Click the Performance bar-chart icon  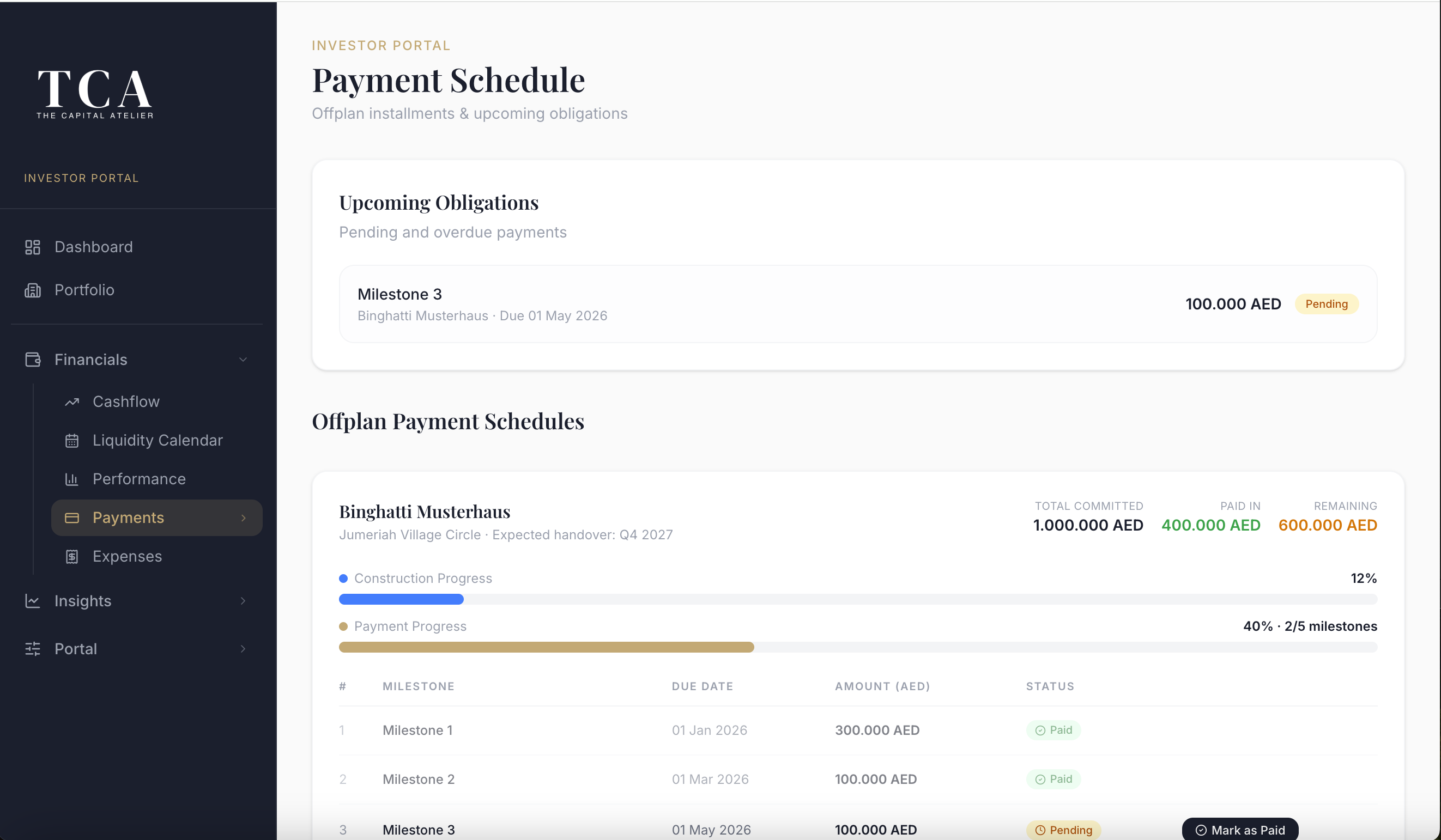[72, 479]
